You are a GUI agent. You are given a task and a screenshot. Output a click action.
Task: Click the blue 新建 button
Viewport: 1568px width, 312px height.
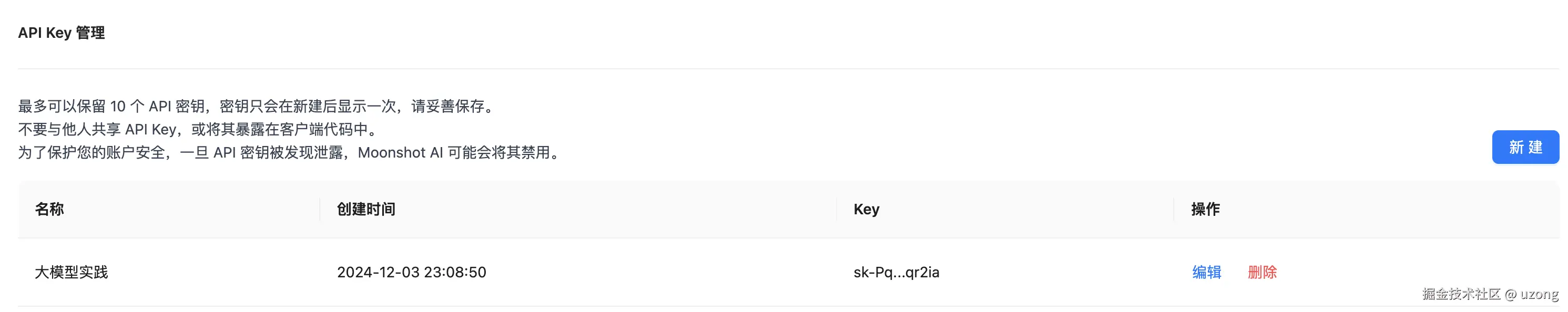click(x=1525, y=147)
